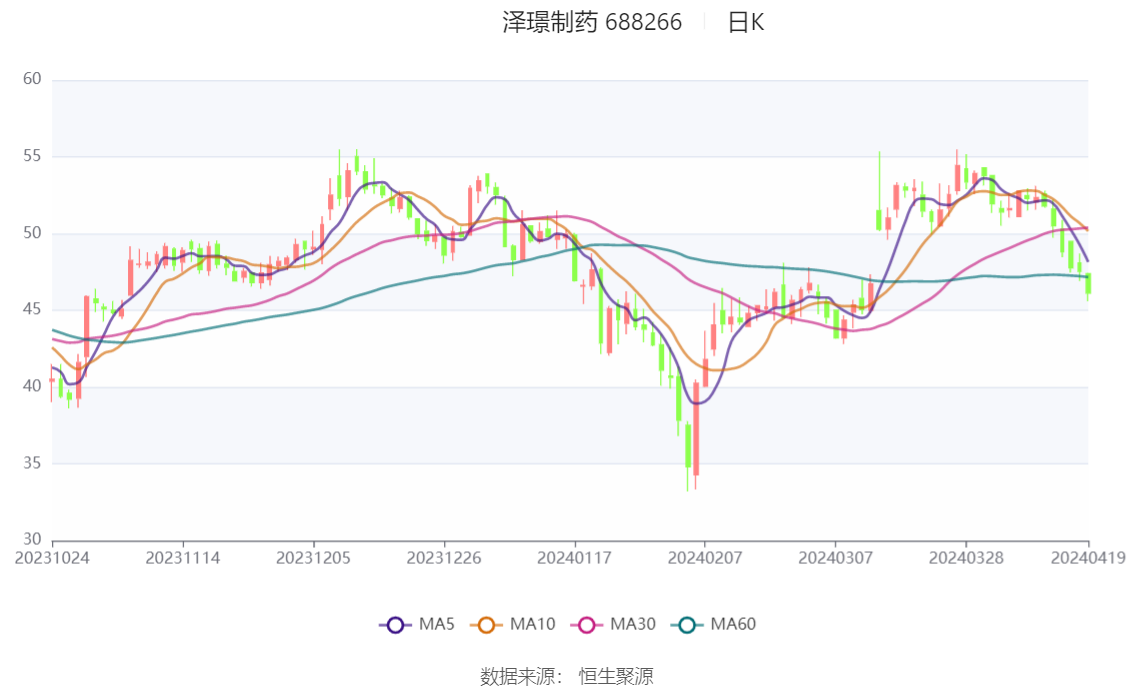Open the 恒生聚源 data source text

click(x=616, y=677)
